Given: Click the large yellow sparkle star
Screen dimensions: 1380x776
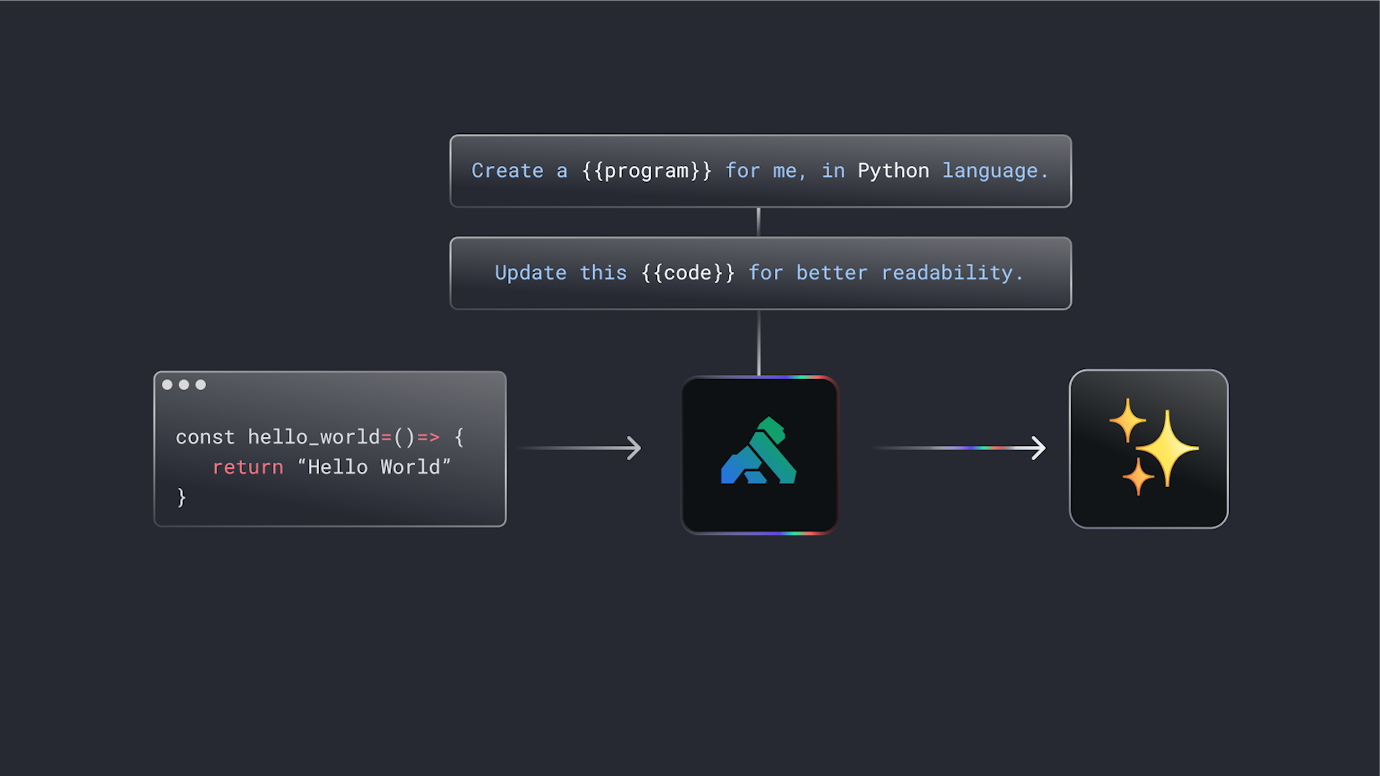Looking at the screenshot, I should [1167, 448].
